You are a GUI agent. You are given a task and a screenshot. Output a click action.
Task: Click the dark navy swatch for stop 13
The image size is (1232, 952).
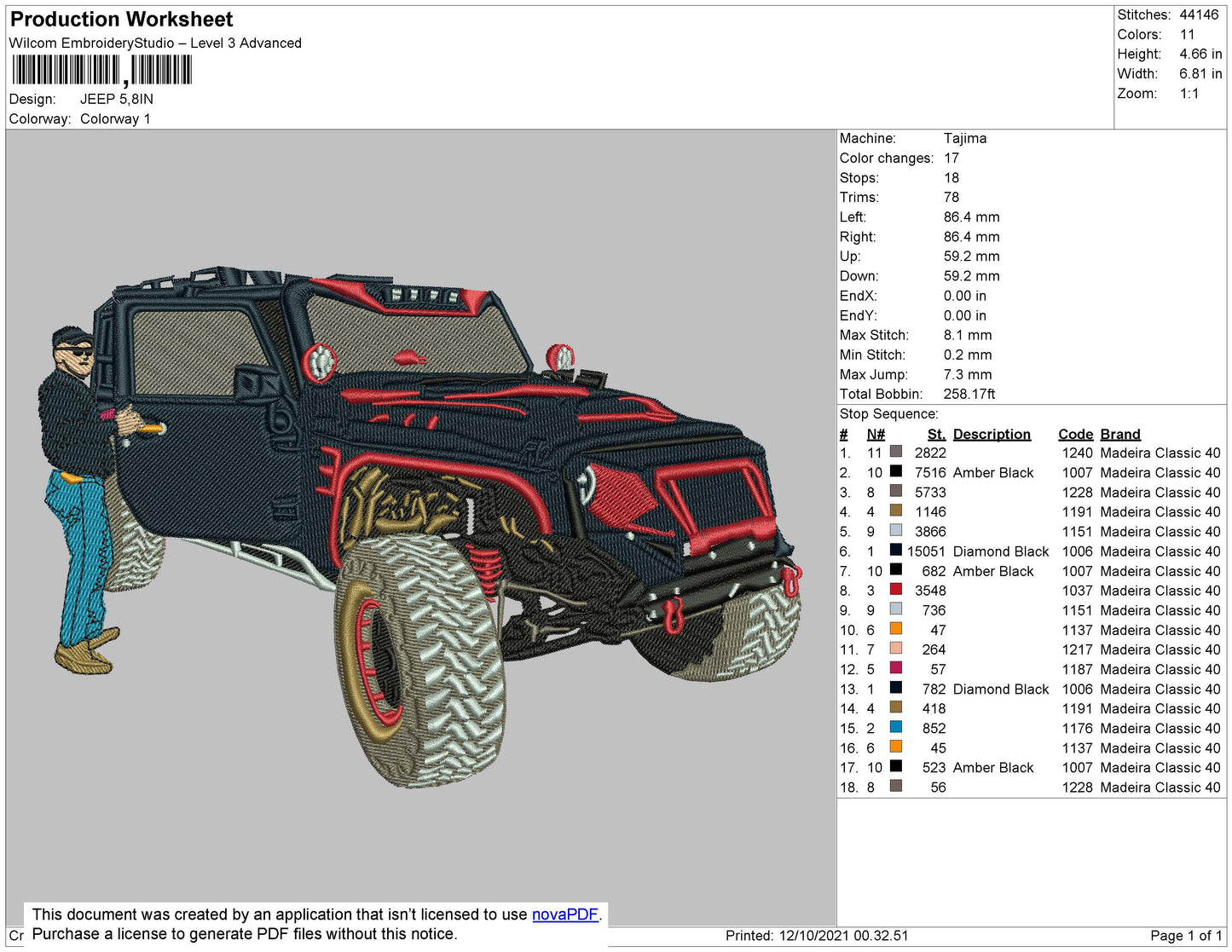coord(896,688)
